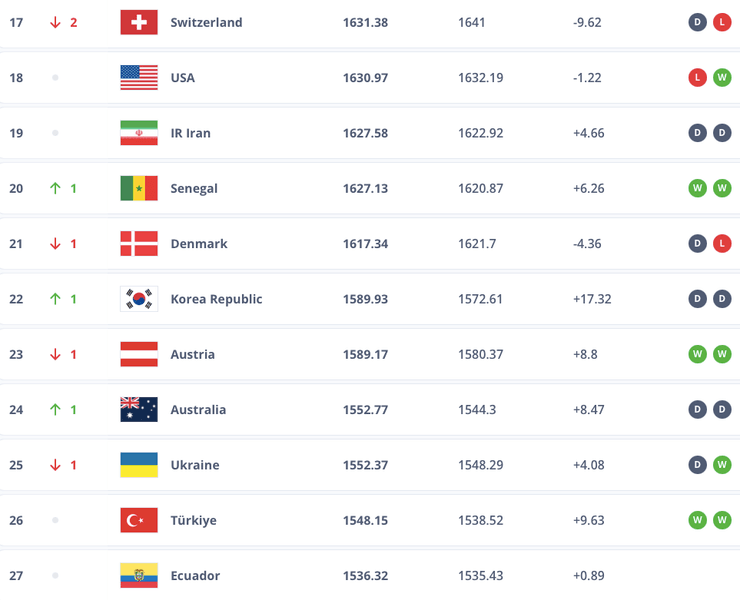Click the USA flag icon

click(139, 77)
